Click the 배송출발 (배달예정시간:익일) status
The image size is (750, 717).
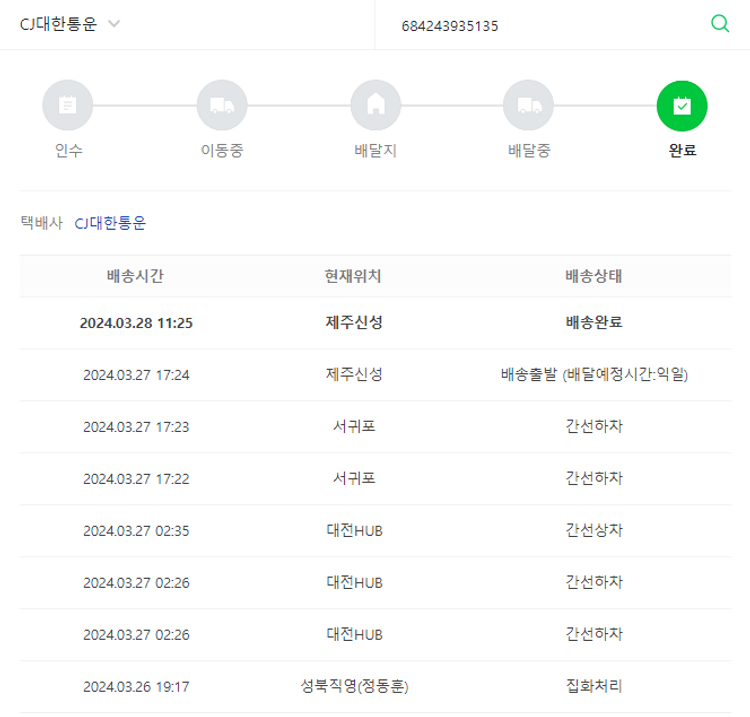pos(594,375)
